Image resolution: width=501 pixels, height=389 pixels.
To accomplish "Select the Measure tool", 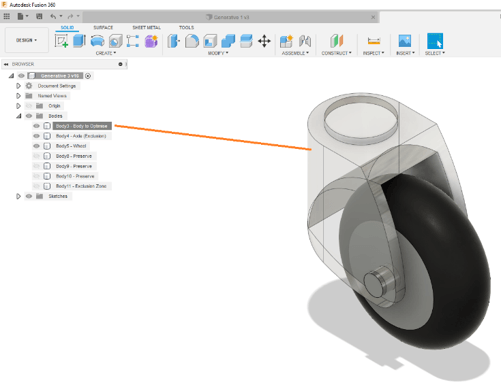I will (x=374, y=41).
